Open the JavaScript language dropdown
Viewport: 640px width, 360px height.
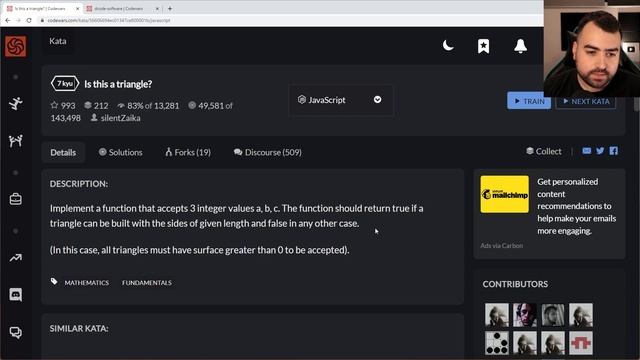point(340,100)
